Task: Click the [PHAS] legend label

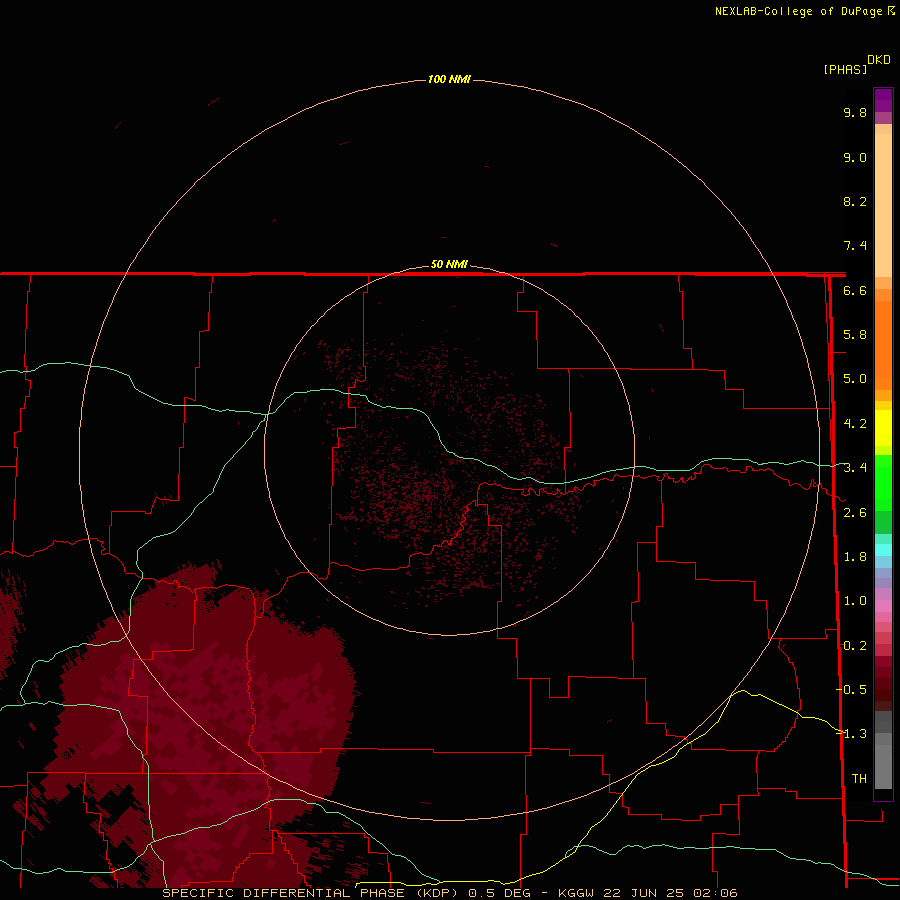Action: point(845,70)
